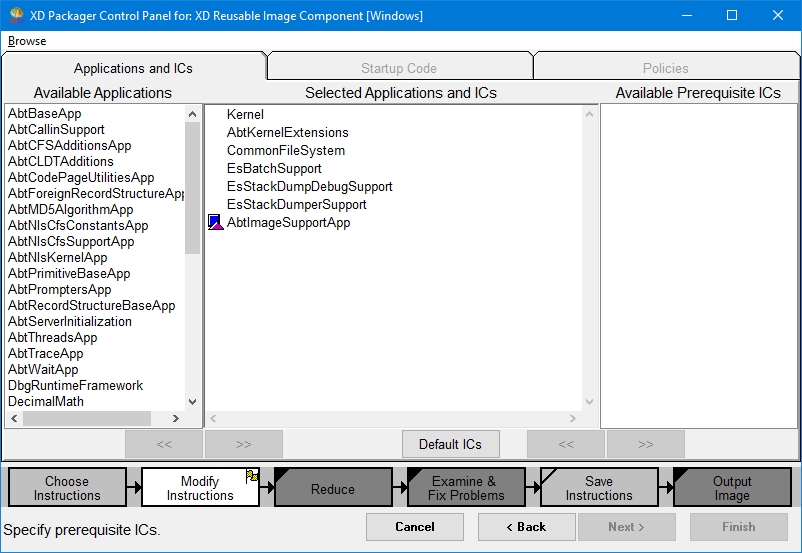802x553 pixels.
Task: Select AbtBaseApp in Available Applications
Action: [45, 113]
